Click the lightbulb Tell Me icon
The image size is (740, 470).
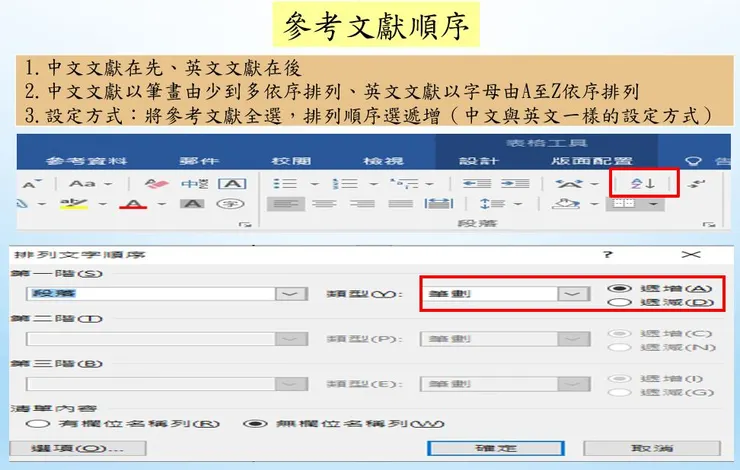point(693,161)
